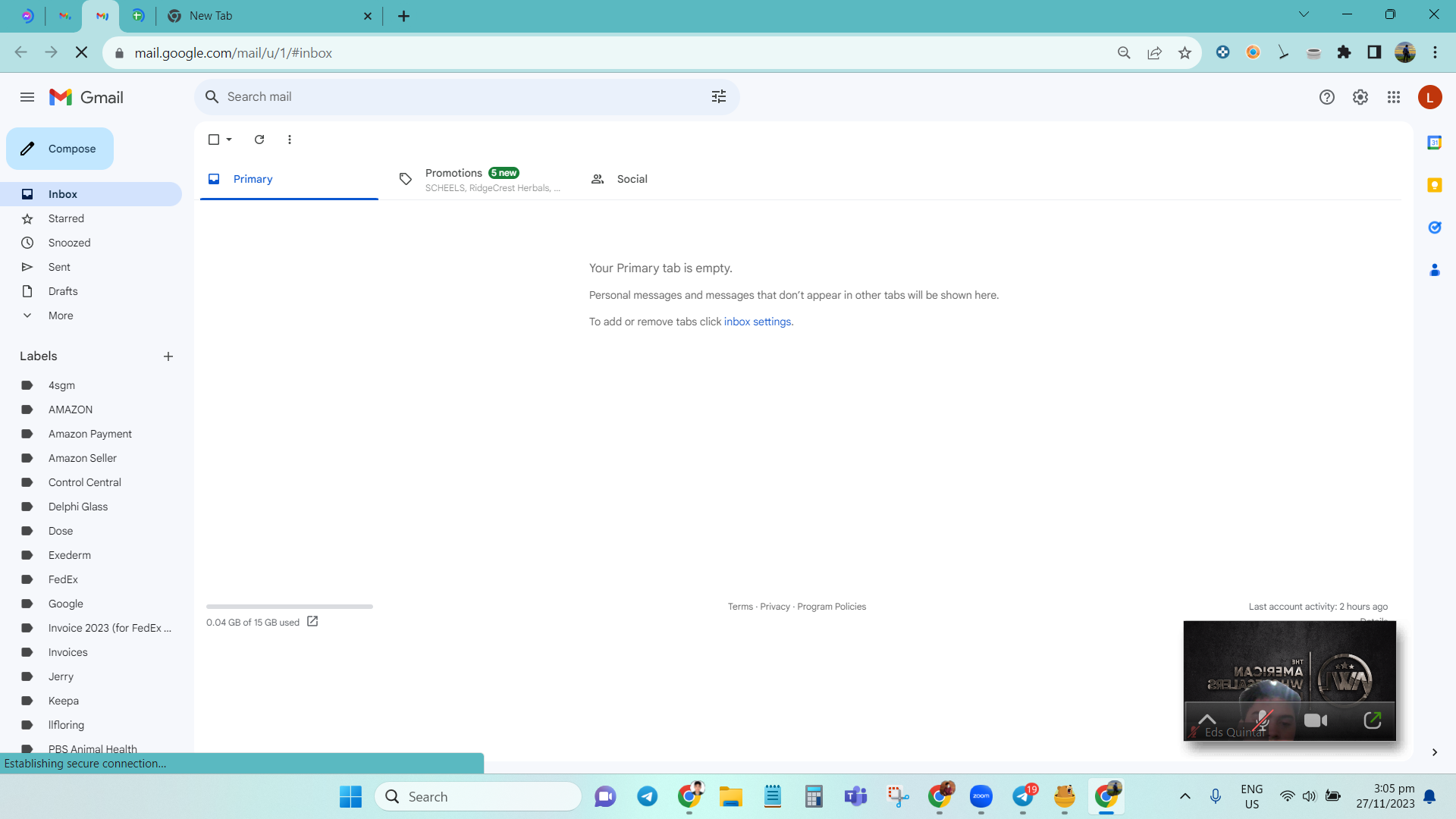
Task: Open the AMAZON label
Action: click(x=91, y=409)
